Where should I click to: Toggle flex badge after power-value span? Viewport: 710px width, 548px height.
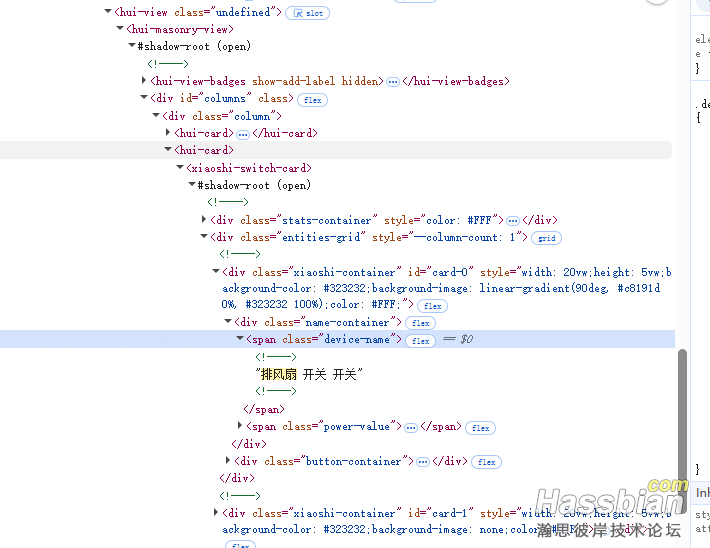[x=481, y=428]
